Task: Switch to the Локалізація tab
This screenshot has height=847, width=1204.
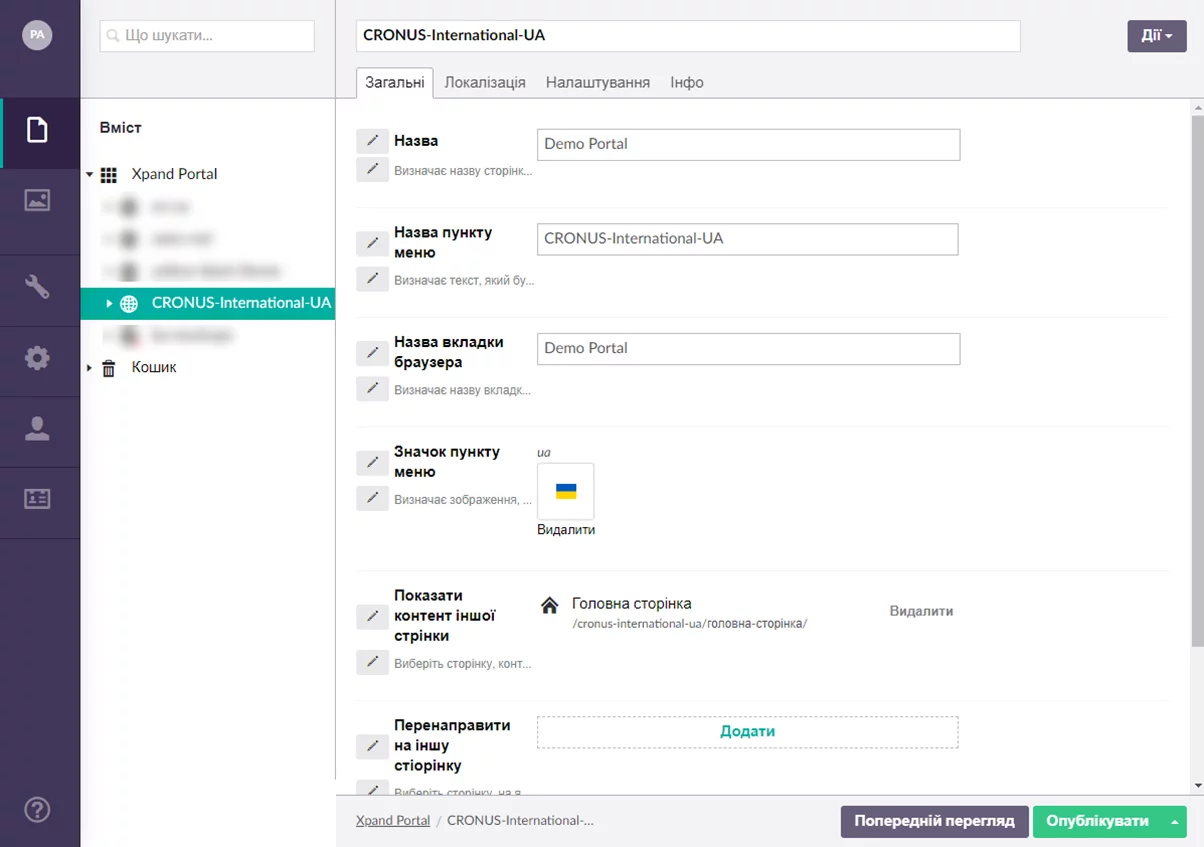Action: 485,83
